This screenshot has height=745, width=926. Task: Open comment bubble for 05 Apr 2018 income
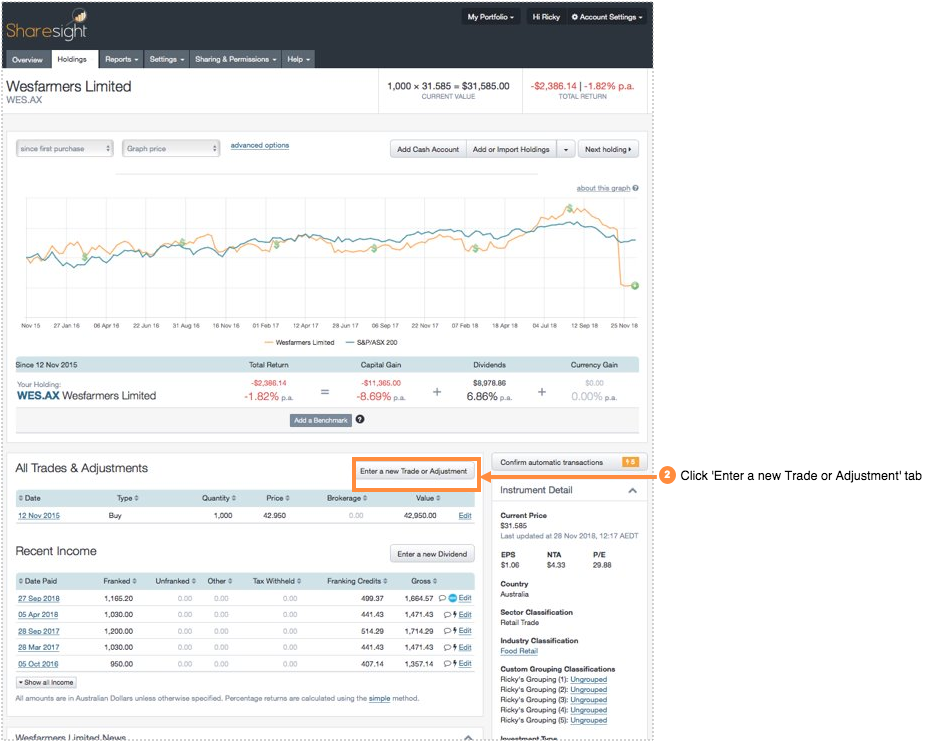click(x=447, y=615)
